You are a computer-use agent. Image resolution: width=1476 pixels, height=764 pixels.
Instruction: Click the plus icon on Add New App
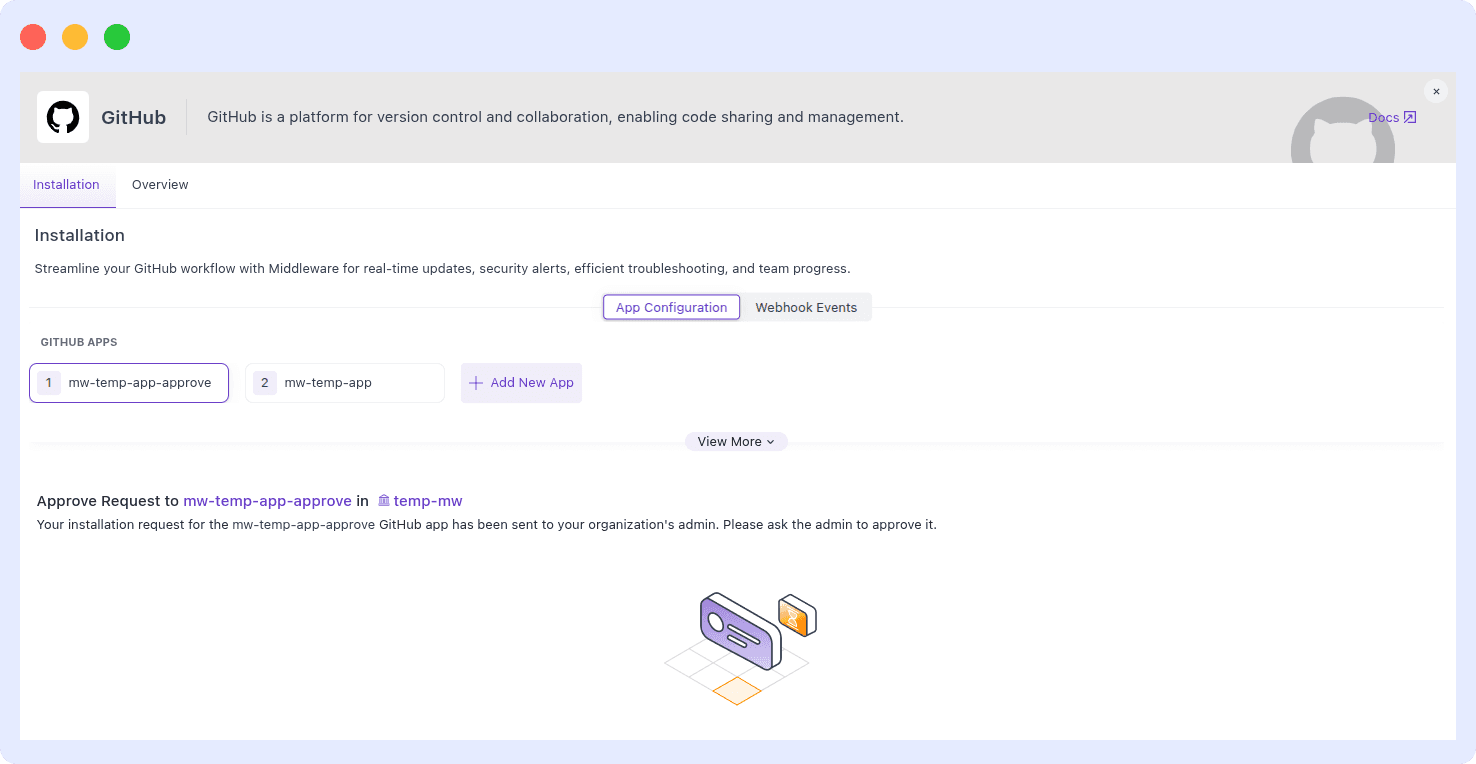(475, 382)
